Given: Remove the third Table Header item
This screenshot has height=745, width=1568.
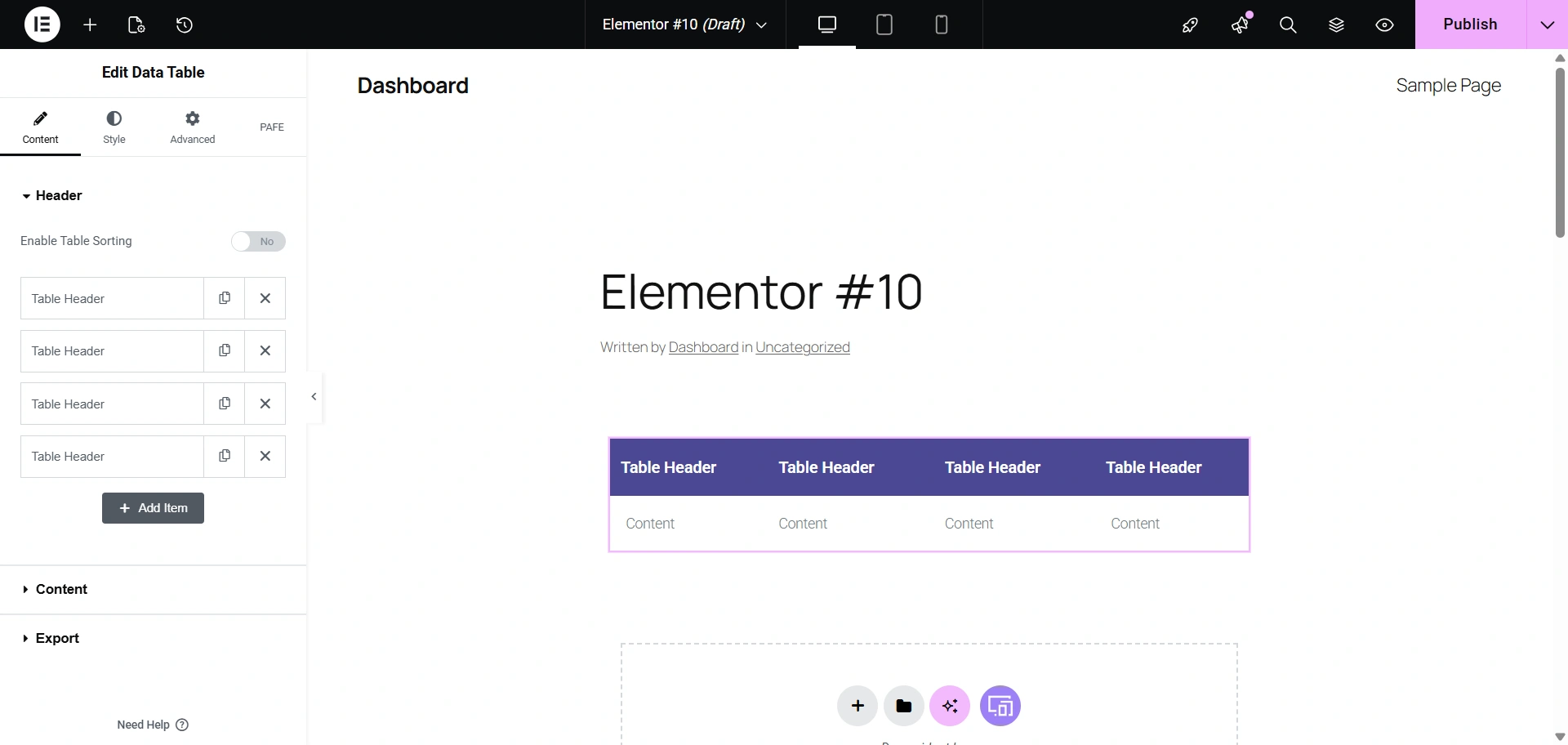Looking at the screenshot, I should coord(265,404).
